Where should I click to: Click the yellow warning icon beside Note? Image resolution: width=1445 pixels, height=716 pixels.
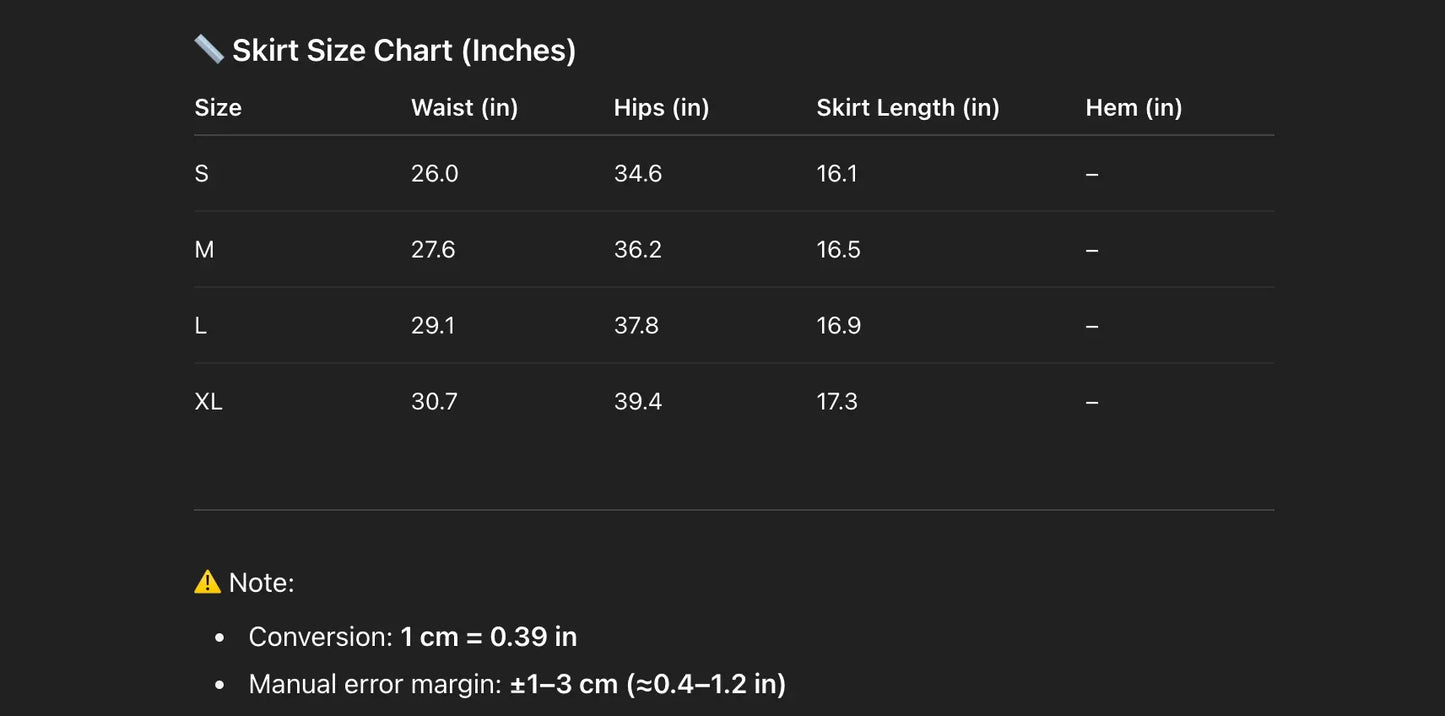(x=207, y=582)
